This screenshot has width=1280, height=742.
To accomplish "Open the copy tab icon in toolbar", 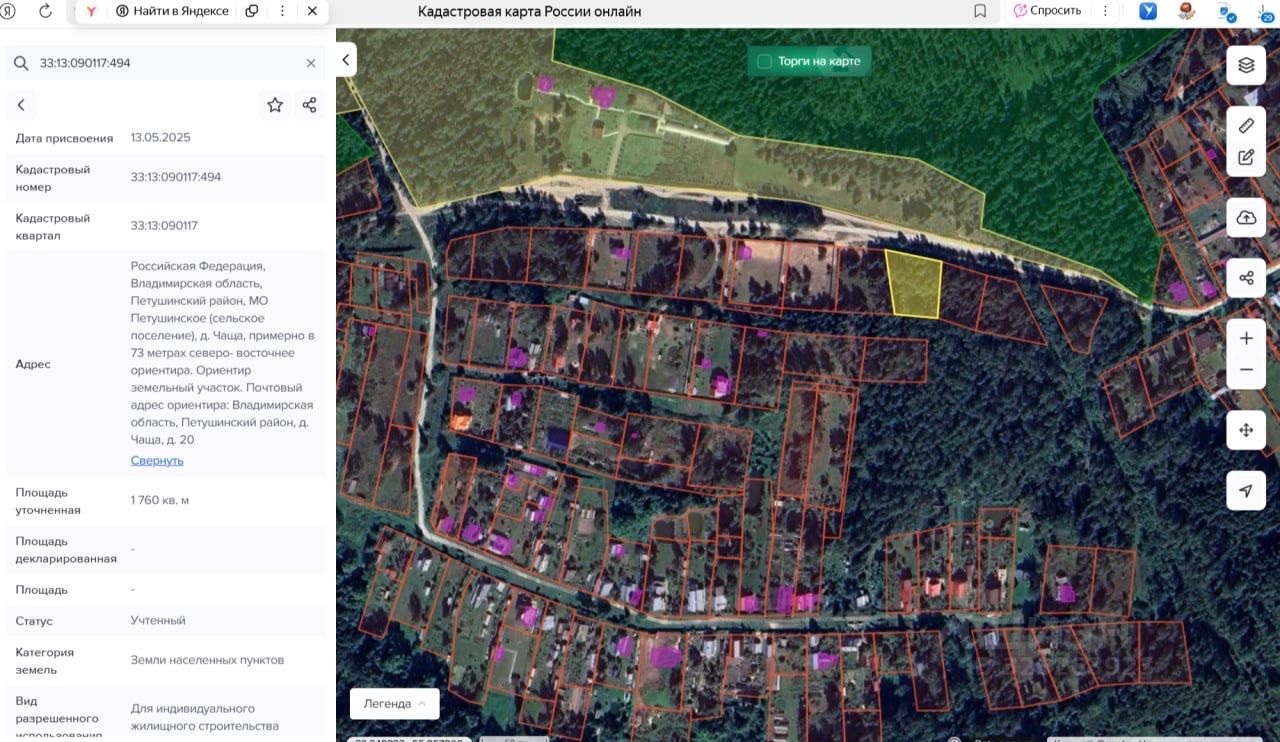I will click(252, 11).
